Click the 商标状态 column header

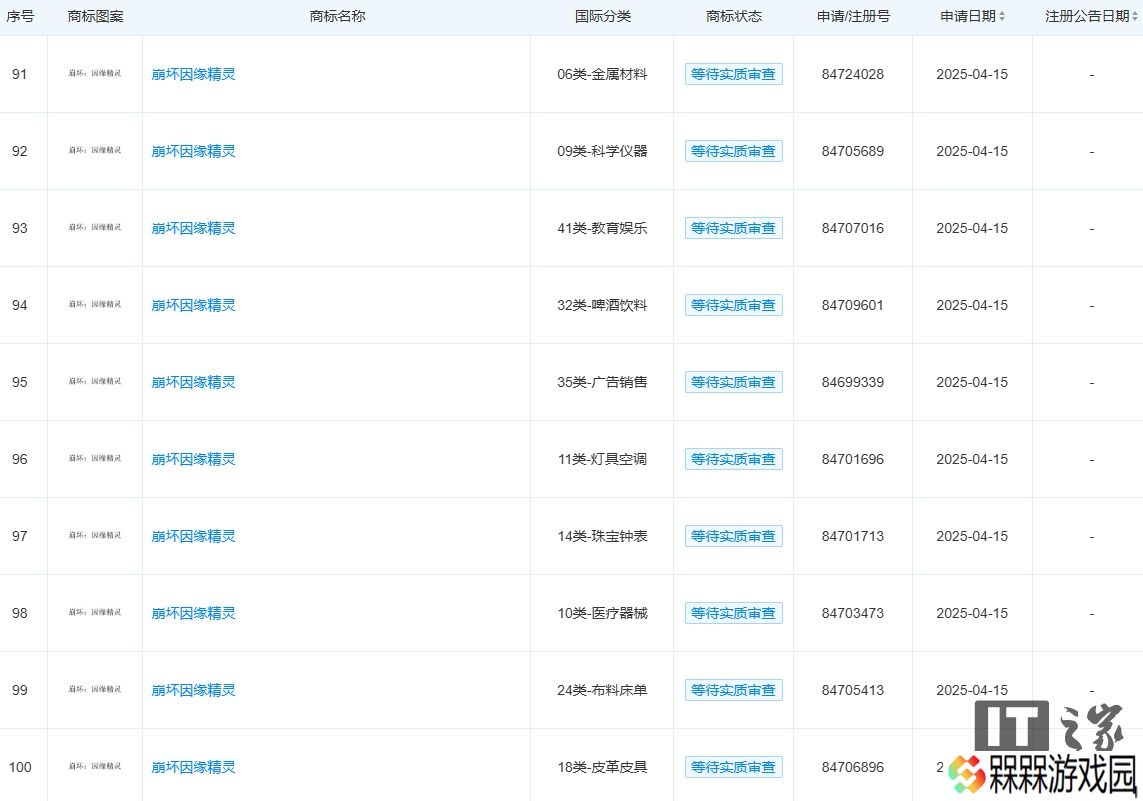734,16
